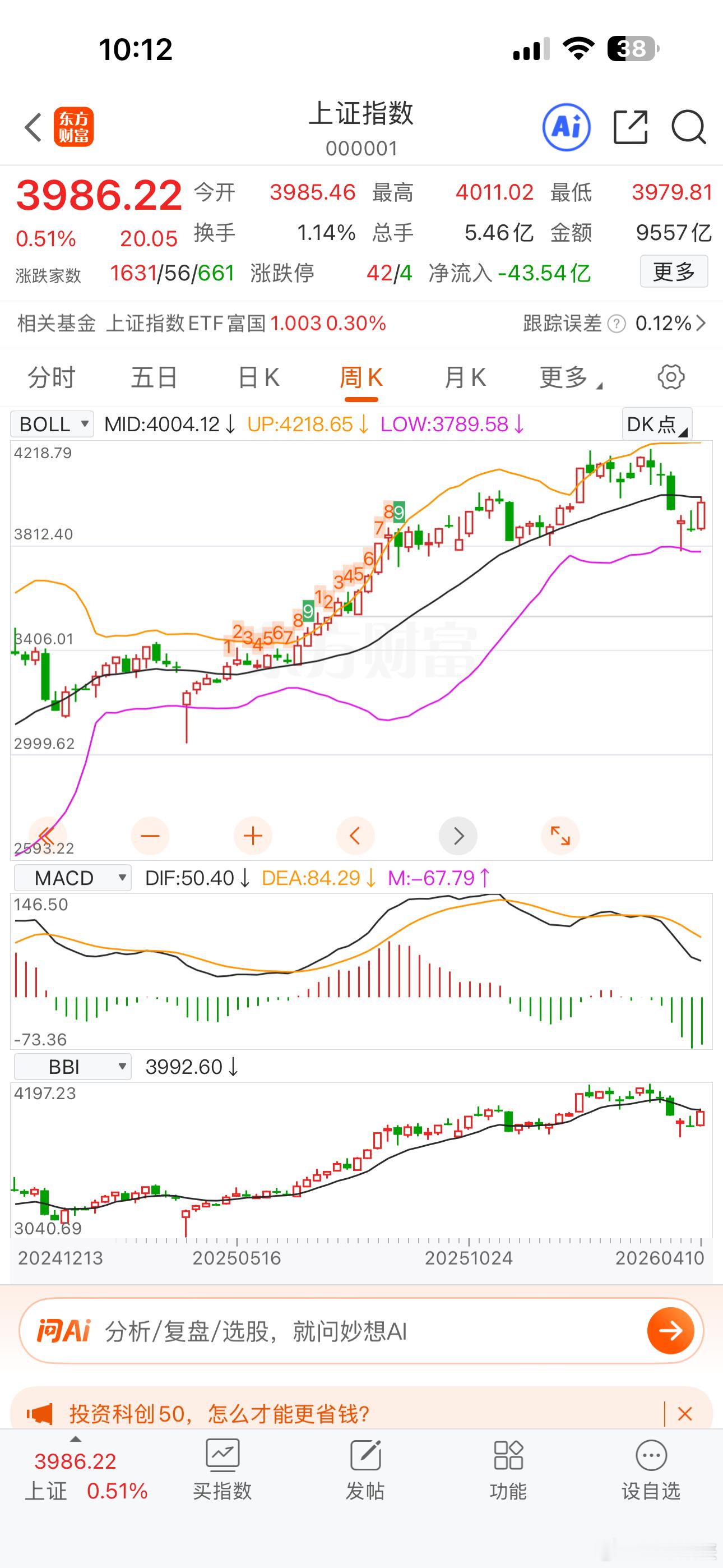Tap the BBI 3992.60 reading

point(192,1067)
